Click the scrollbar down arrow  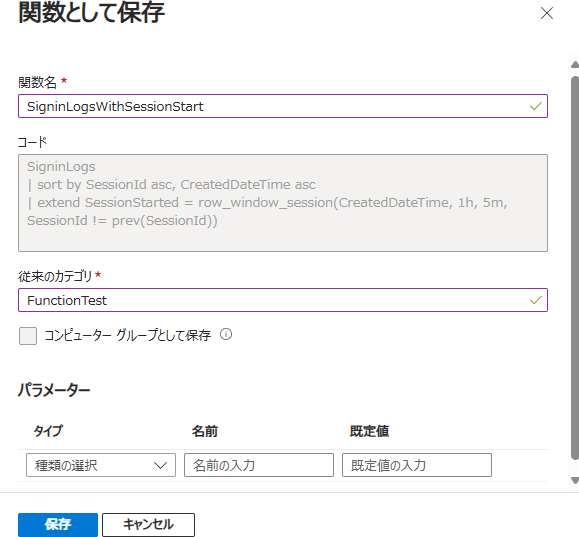(575, 480)
